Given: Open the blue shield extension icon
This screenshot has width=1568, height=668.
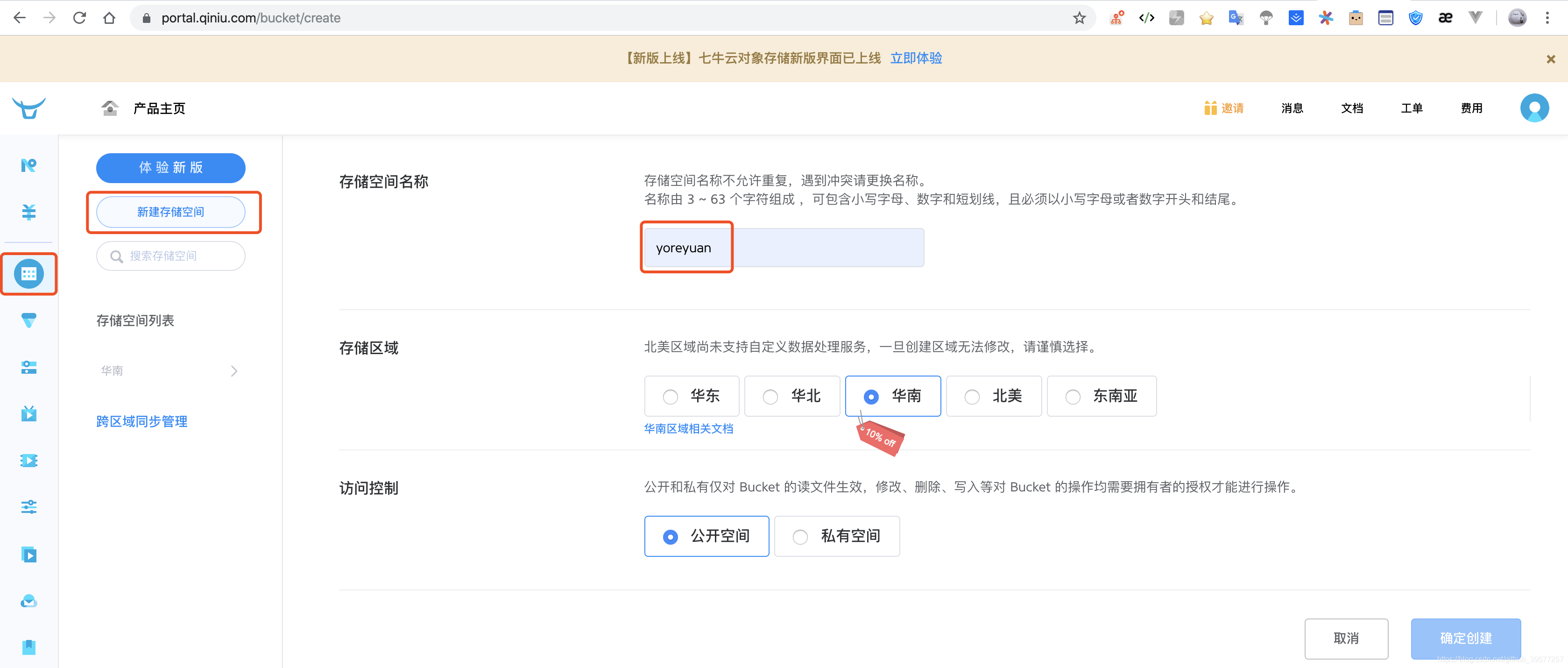Looking at the screenshot, I should pos(1415,18).
